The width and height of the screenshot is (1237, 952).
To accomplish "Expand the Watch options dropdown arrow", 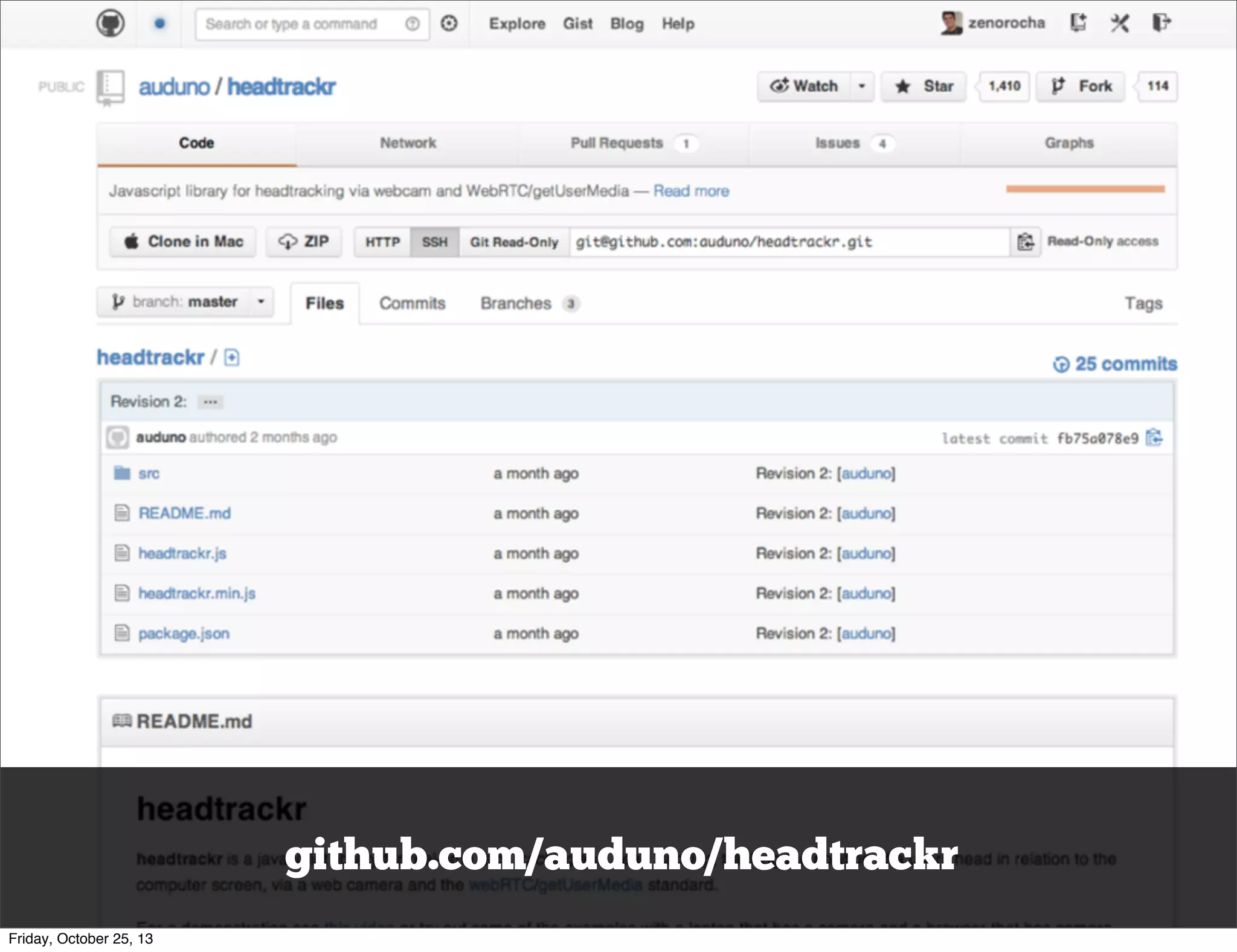I will point(862,86).
